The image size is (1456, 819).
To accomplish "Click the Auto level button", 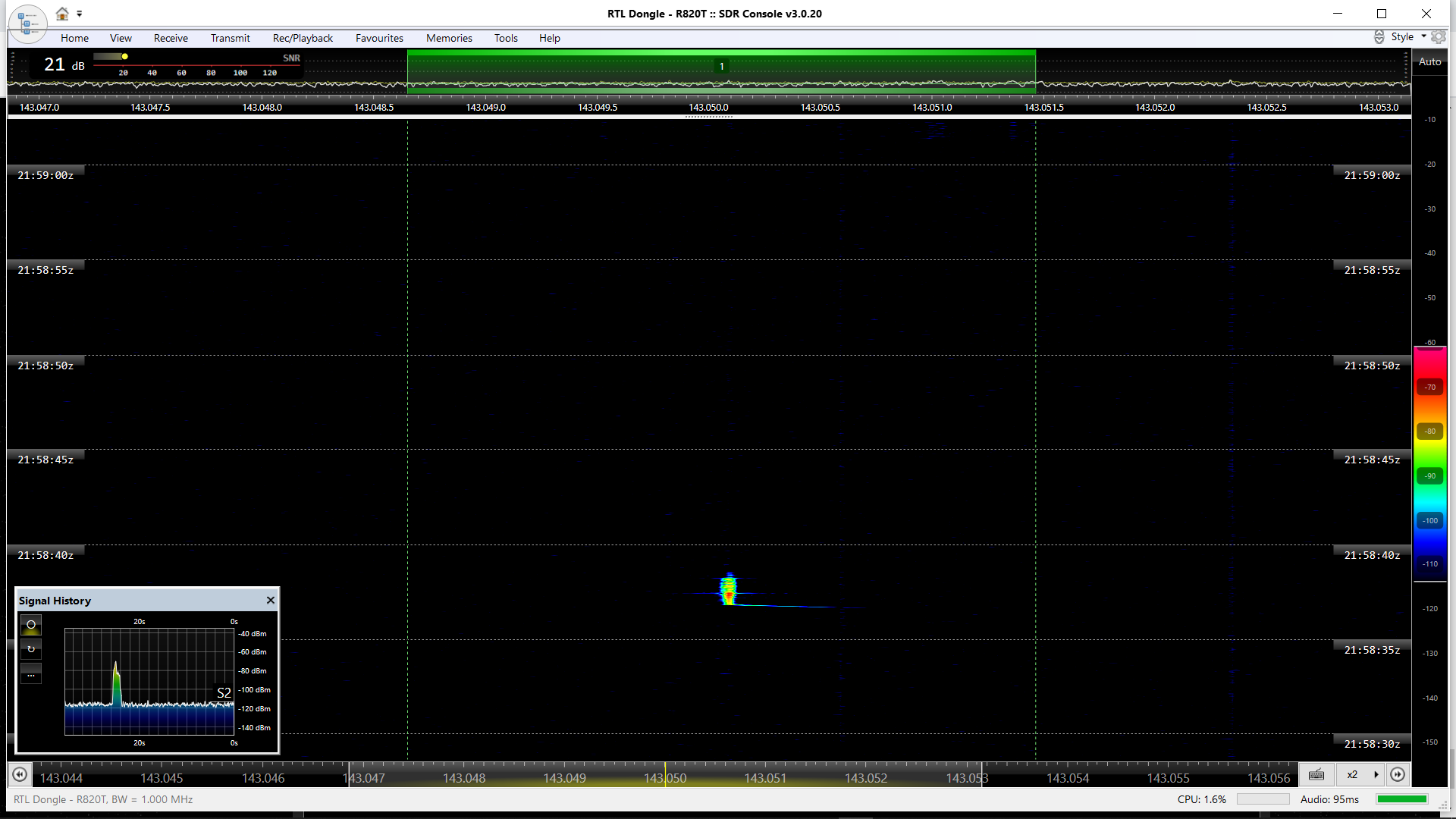I will point(1429,61).
